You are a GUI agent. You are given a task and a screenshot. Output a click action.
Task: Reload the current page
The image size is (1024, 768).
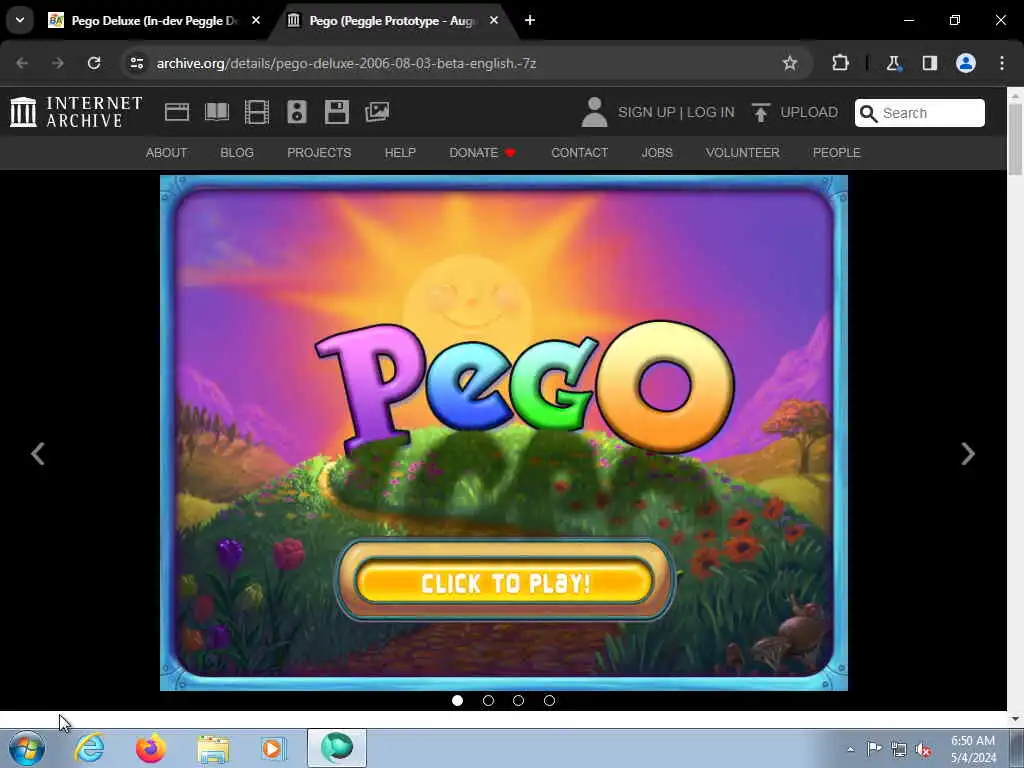(94, 63)
